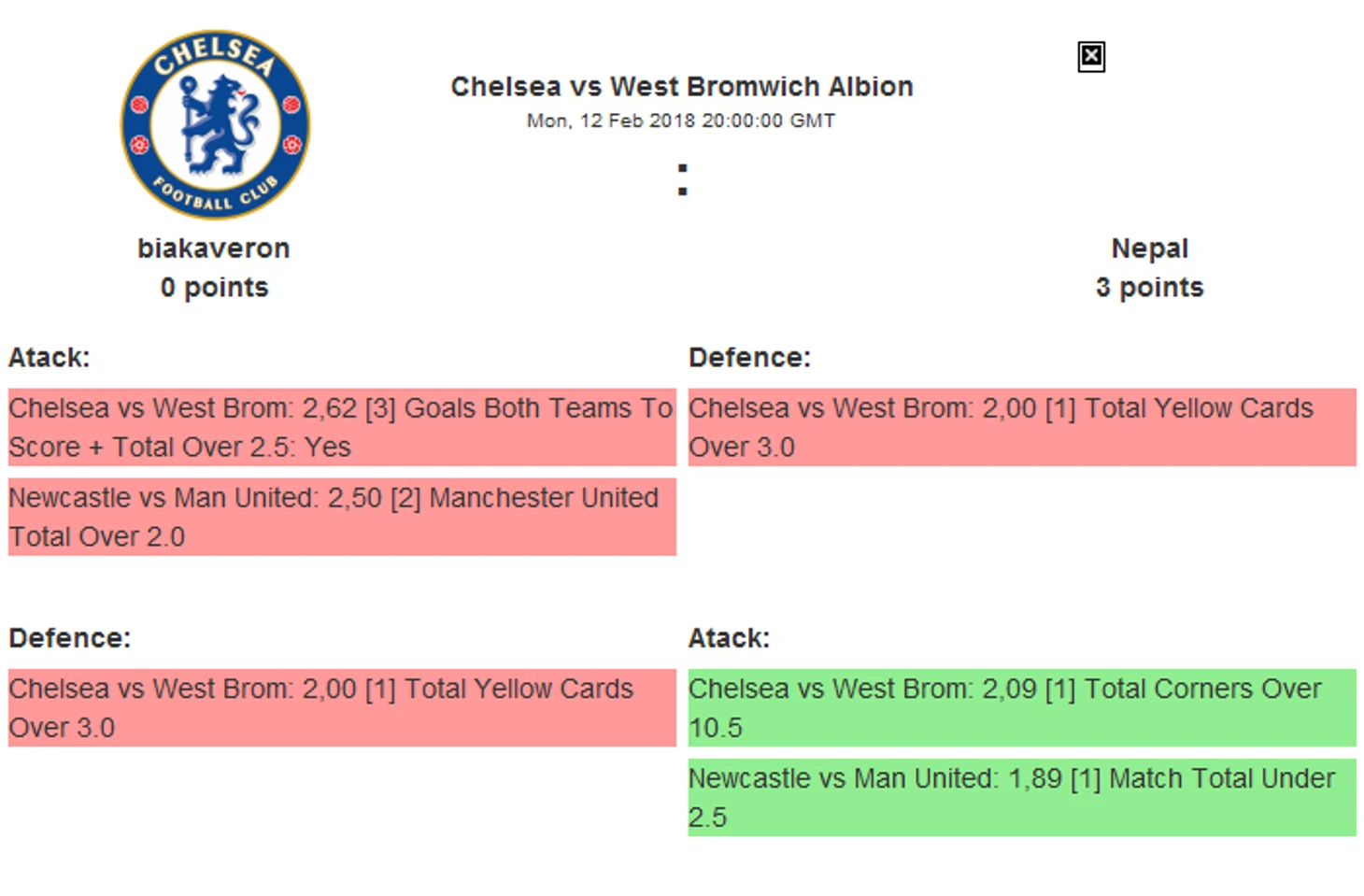Select the green Total Corners Over 10.5 bet
1364x896 pixels.
(x=1022, y=708)
